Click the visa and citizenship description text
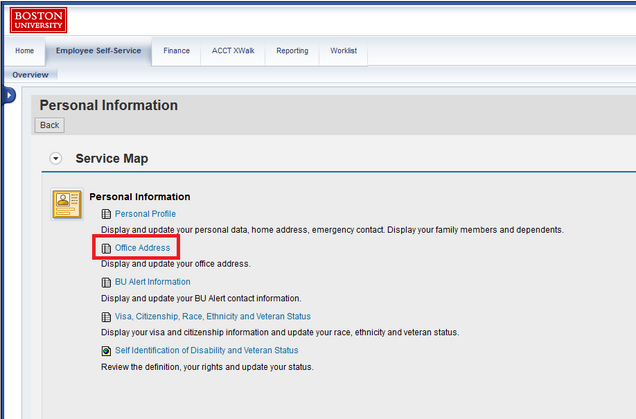The image size is (636, 419). [280, 333]
